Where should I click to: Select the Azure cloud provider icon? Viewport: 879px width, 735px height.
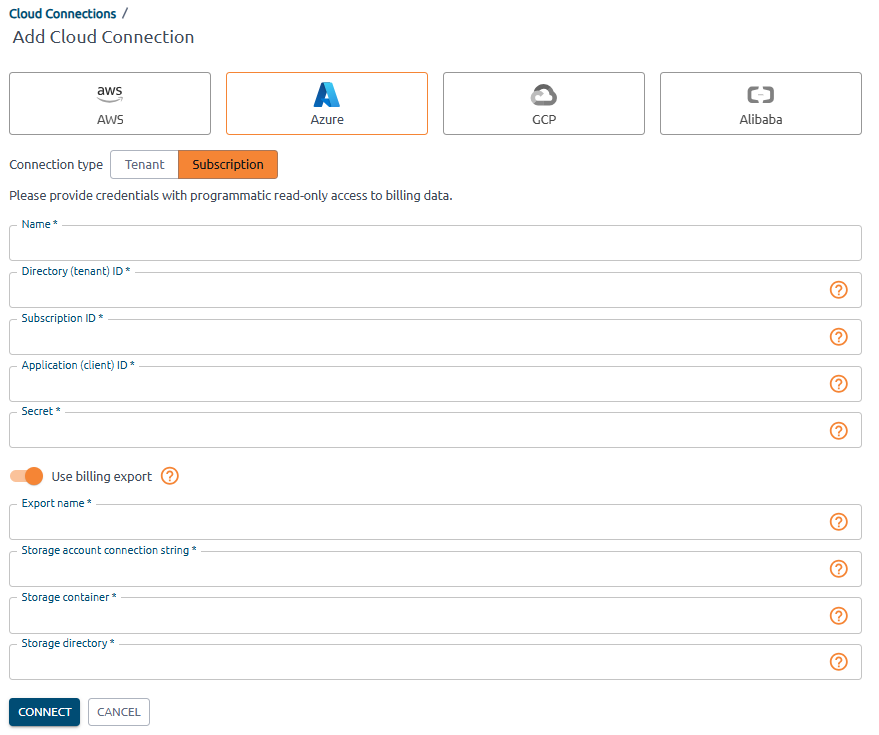click(326, 103)
